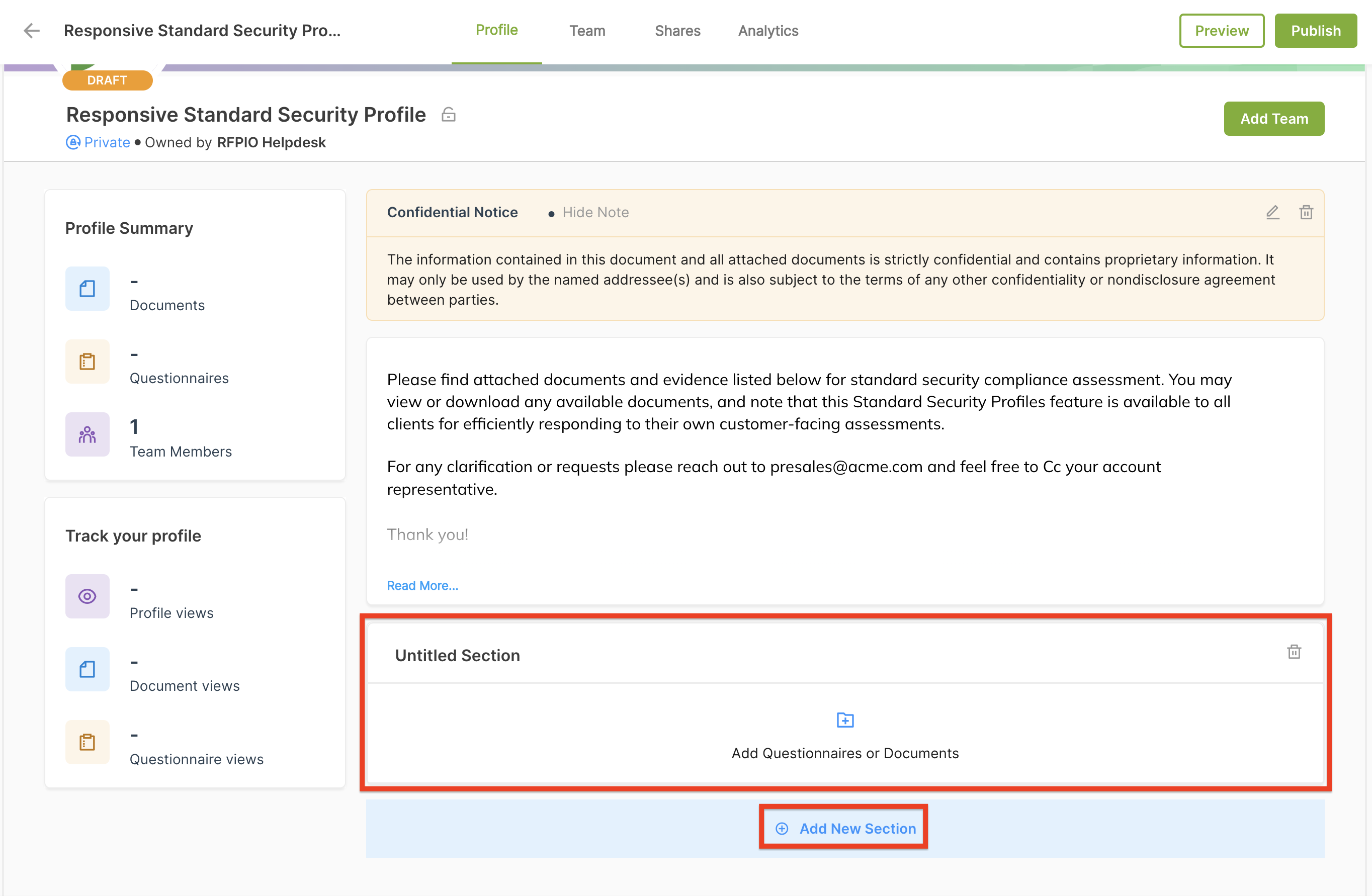1372x896 pixels.
Task: Click the Responsive Standard Security Profile heading
Action: click(246, 115)
